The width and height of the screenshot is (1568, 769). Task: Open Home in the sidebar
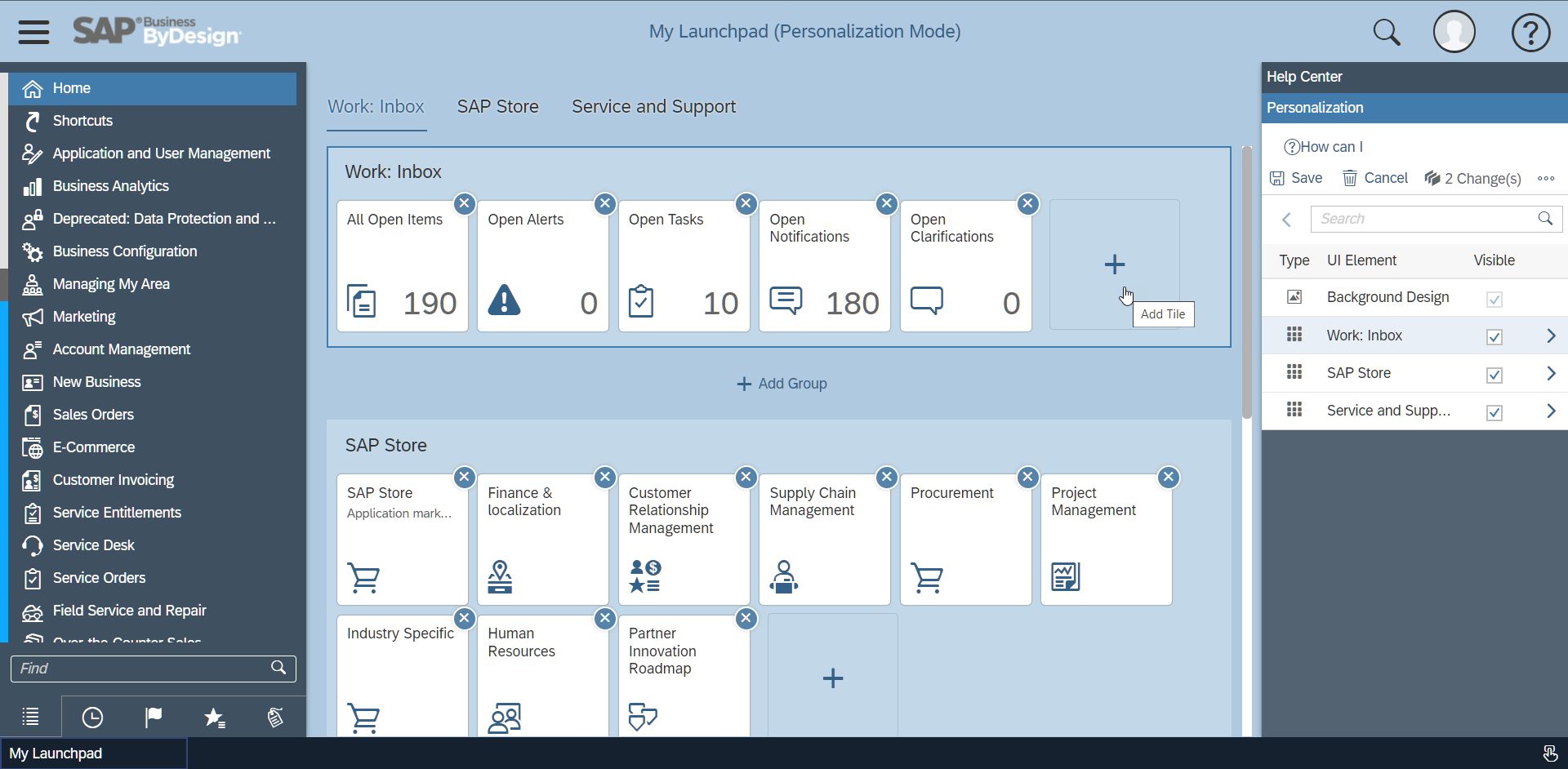[x=152, y=88]
